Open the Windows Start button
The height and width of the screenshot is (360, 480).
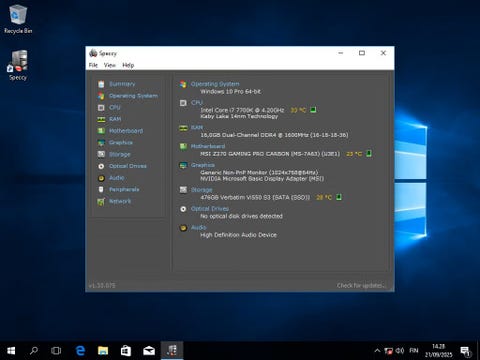(x=11, y=351)
